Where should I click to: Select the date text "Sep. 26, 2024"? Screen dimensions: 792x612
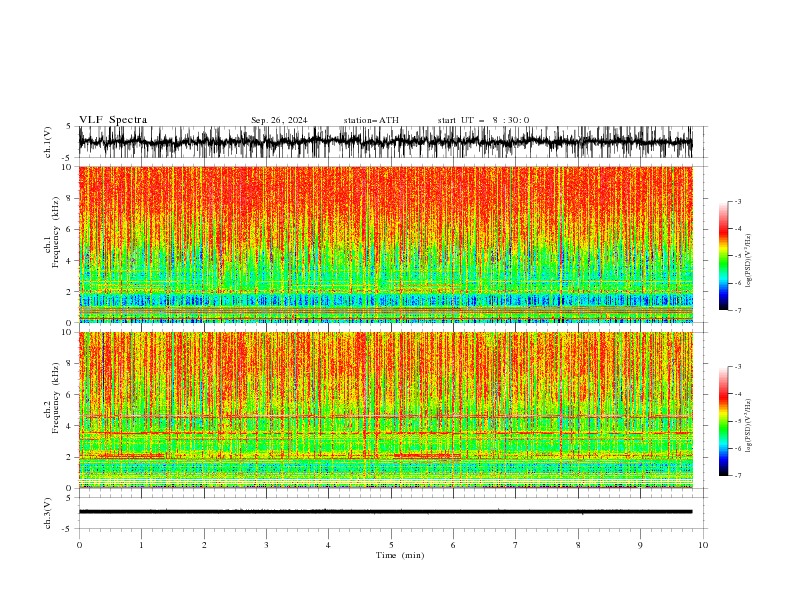point(279,120)
